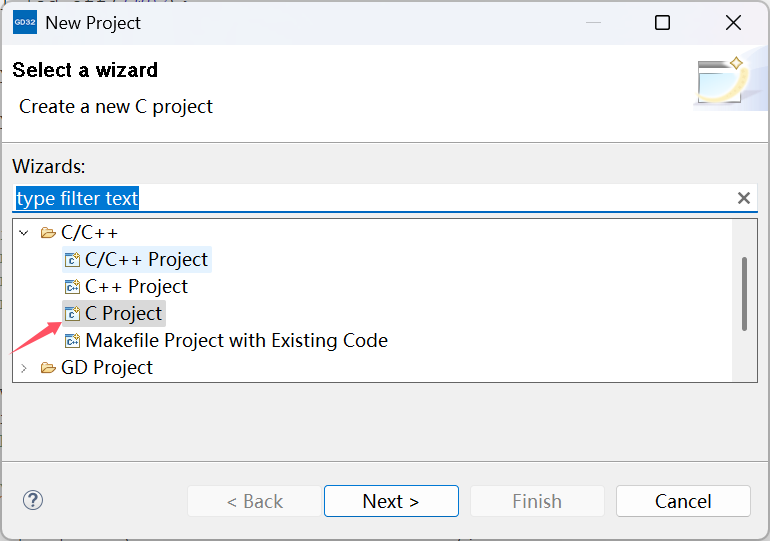The width and height of the screenshot is (770, 541).
Task: Click the C/C++ folder icon
Action: (48, 232)
